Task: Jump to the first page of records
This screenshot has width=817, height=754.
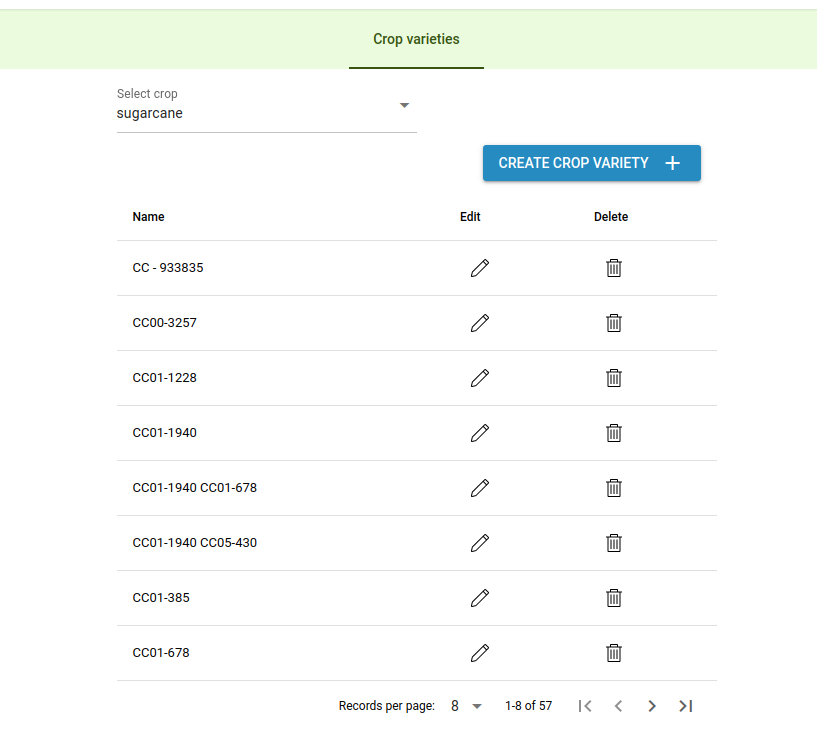Action: click(x=584, y=706)
